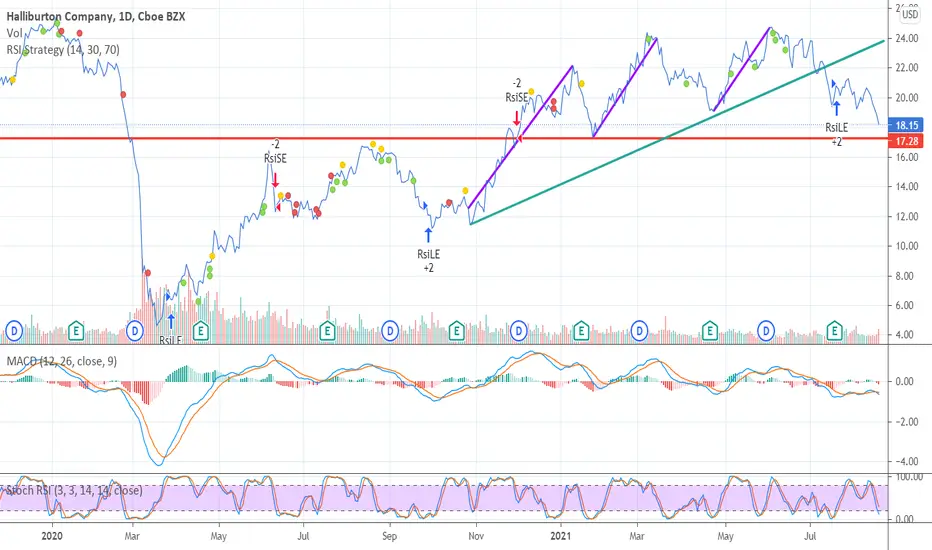Viewport: 932px width, 550px height.
Task: Click the 10.00 price scale label
Action: click(x=906, y=246)
